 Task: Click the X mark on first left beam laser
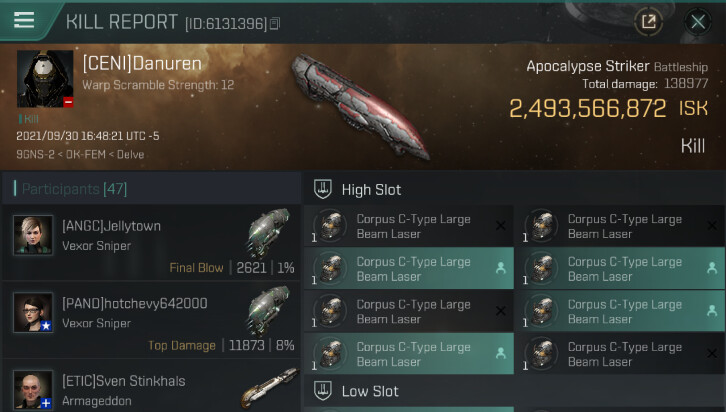(501, 225)
